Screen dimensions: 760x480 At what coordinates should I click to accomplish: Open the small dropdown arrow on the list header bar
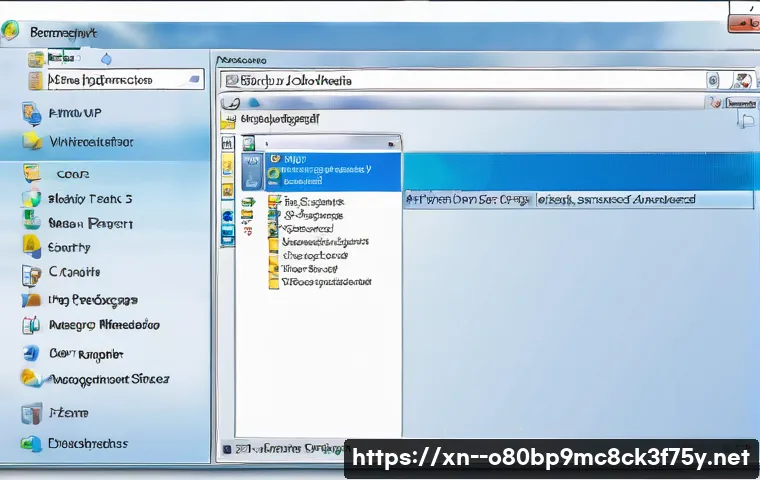tap(391, 144)
